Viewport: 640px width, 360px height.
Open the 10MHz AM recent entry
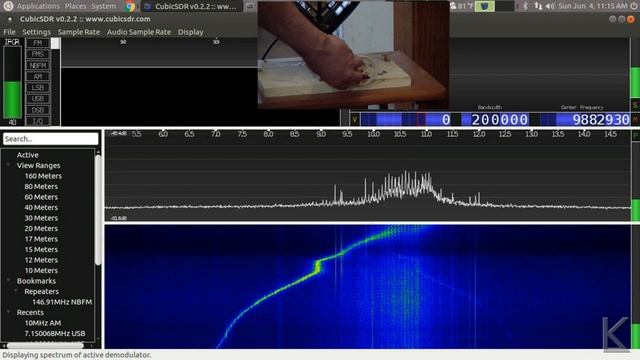43,323
